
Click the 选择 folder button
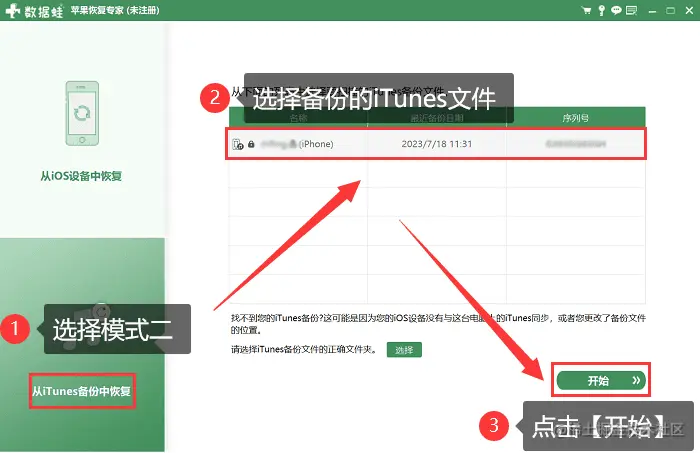(404, 350)
